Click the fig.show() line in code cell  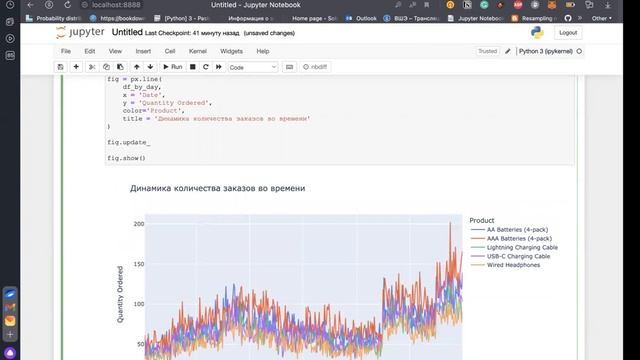(x=126, y=158)
